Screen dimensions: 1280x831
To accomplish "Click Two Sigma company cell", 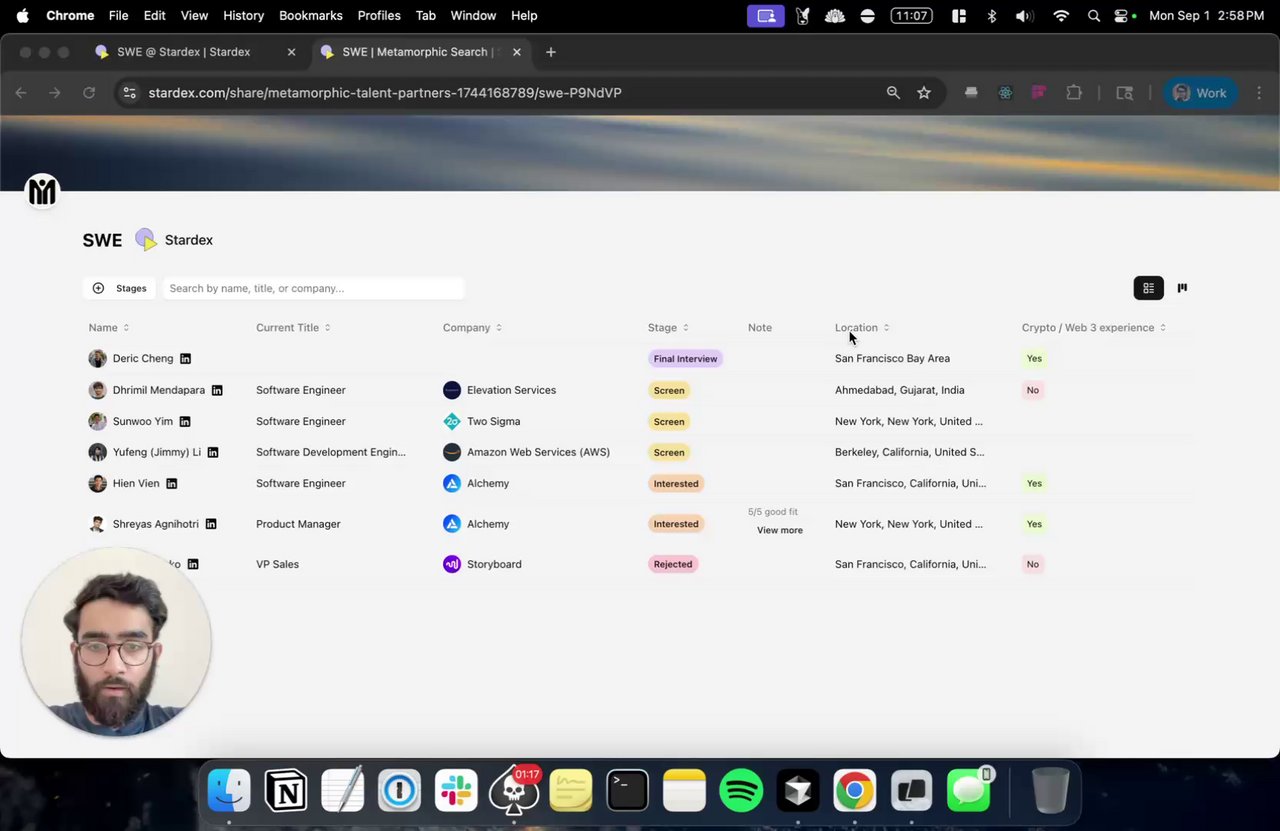I will pyautogui.click(x=482, y=422).
